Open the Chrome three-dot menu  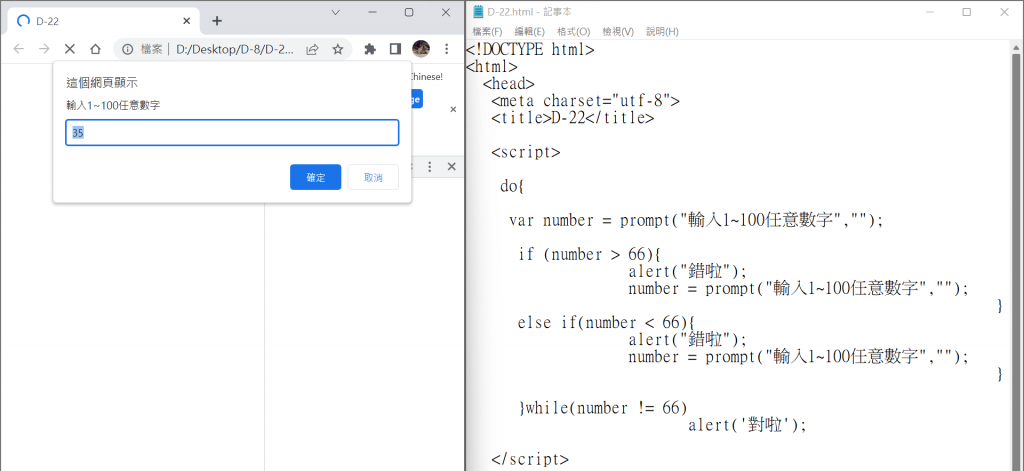(447, 49)
